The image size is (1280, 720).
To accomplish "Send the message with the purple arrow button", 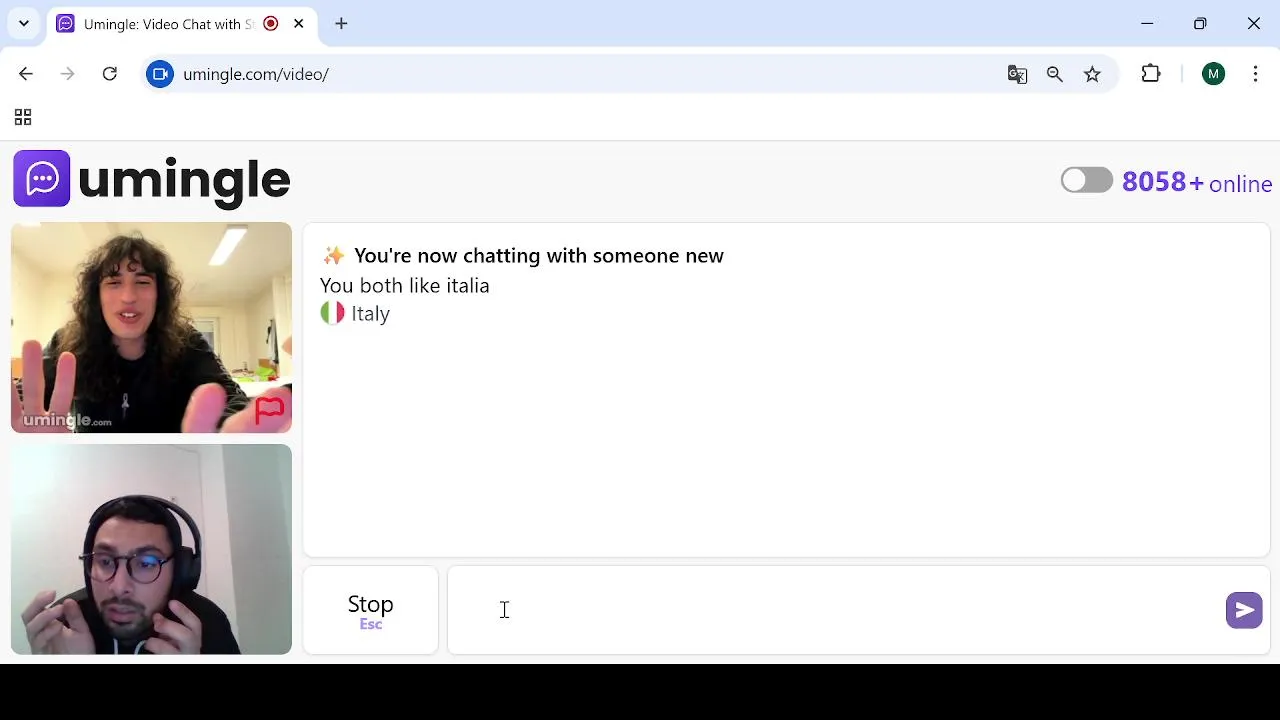I will click(x=1244, y=610).
